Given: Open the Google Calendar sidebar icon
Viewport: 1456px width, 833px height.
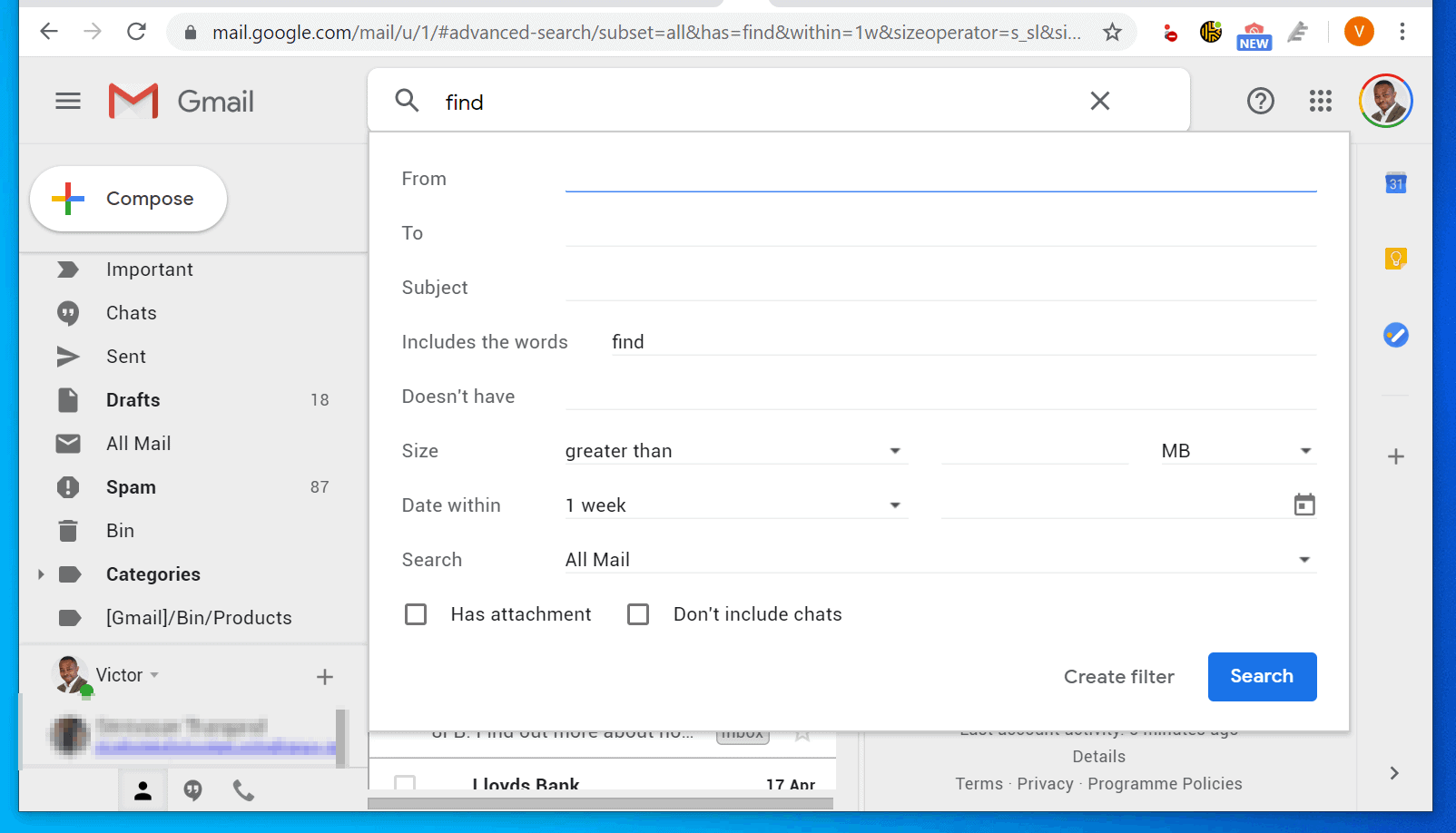Looking at the screenshot, I should pos(1395,182).
